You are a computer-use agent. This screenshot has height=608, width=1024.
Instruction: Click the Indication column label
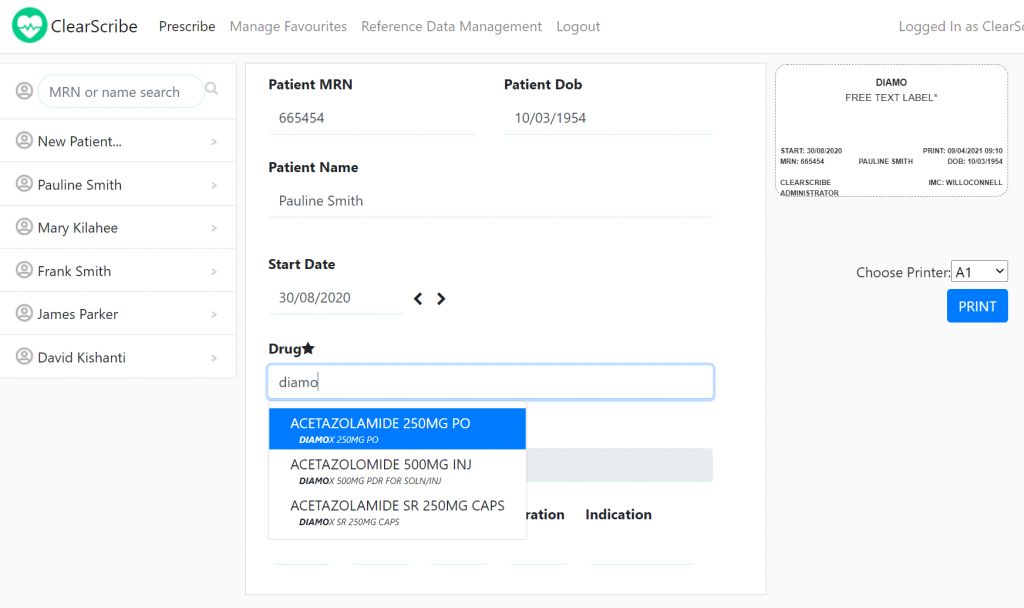tap(618, 515)
